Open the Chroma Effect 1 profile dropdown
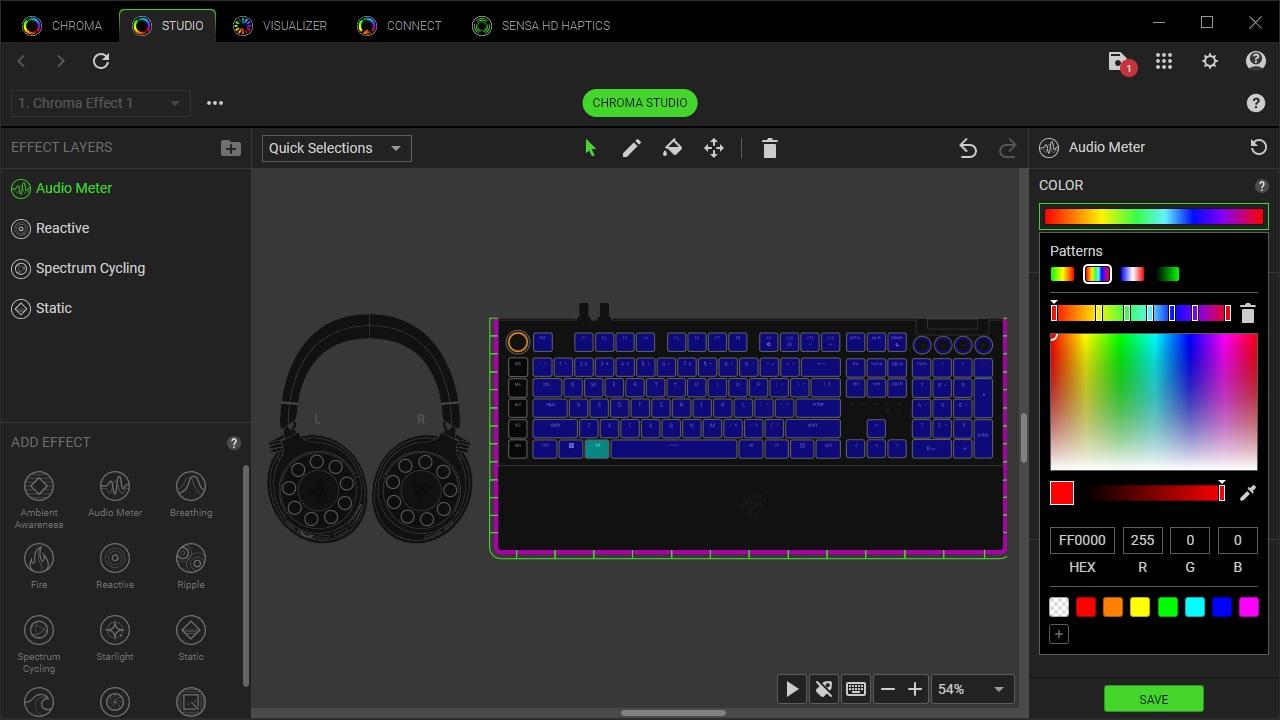Image resolution: width=1280 pixels, height=720 pixels. [101, 103]
